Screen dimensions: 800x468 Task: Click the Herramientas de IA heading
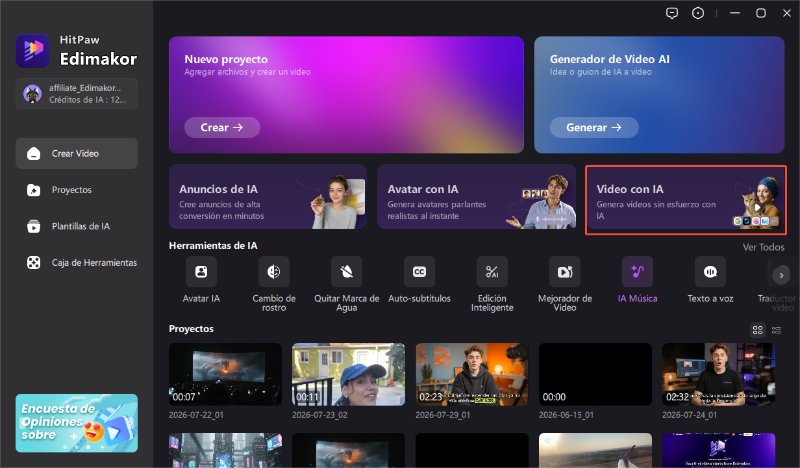(213, 245)
